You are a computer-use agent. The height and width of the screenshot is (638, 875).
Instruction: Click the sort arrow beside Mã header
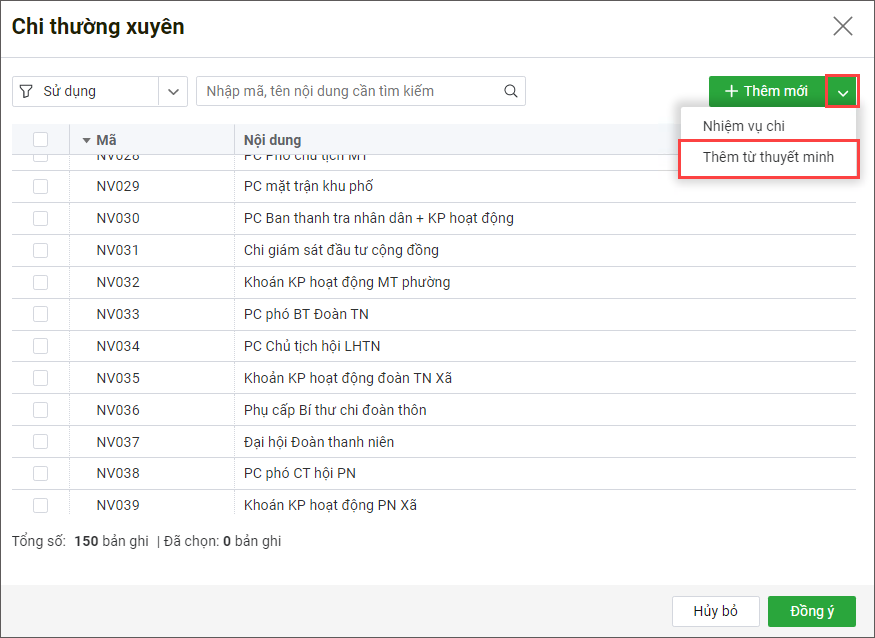pos(86,140)
